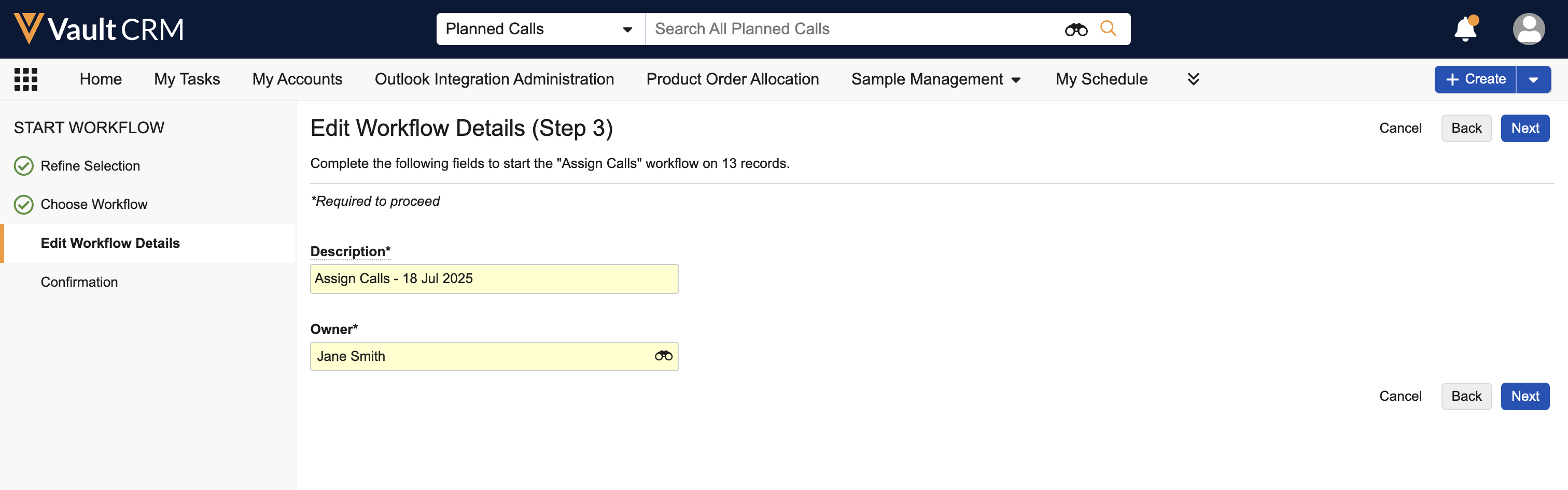Click the Search All Planned Calls box
This screenshot has width=1568, height=490.
pyautogui.click(x=852, y=29)
